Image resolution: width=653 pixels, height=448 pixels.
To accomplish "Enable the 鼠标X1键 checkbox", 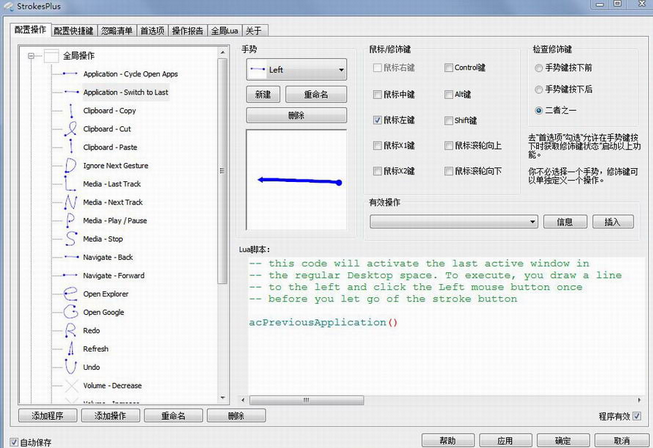I will (377, 145).
